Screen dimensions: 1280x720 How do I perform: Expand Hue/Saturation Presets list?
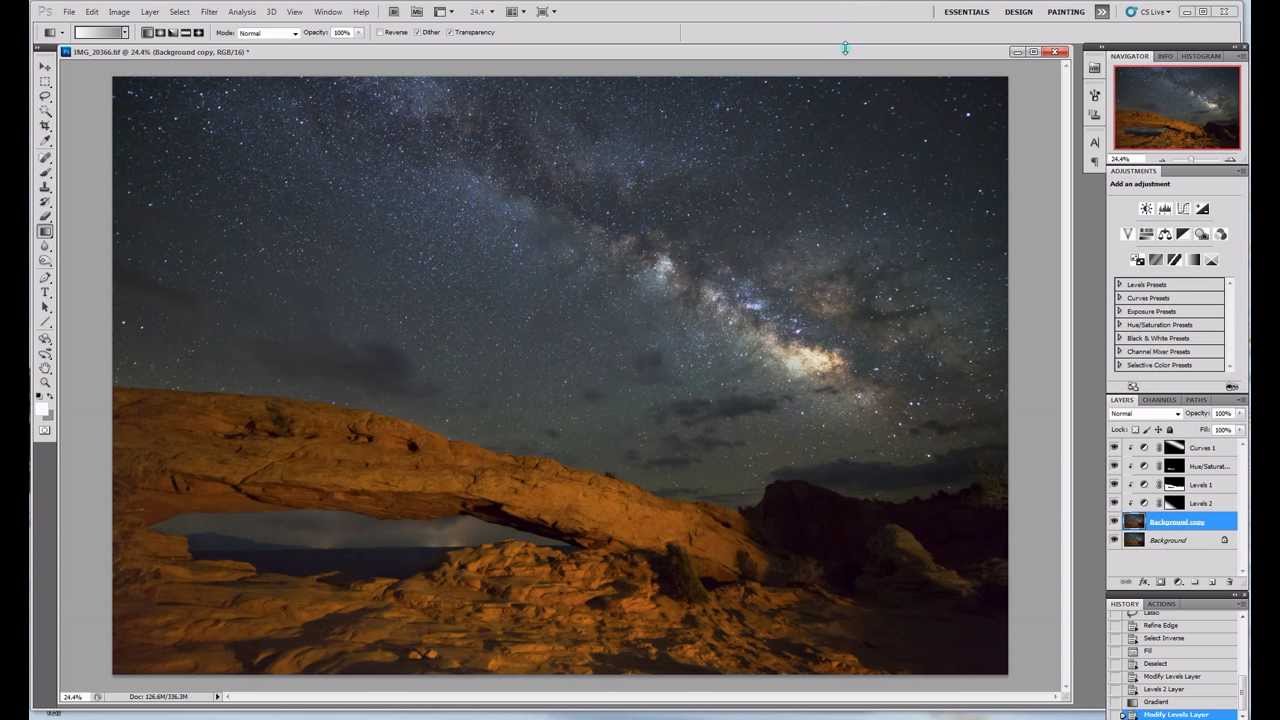click(1119, 325)
